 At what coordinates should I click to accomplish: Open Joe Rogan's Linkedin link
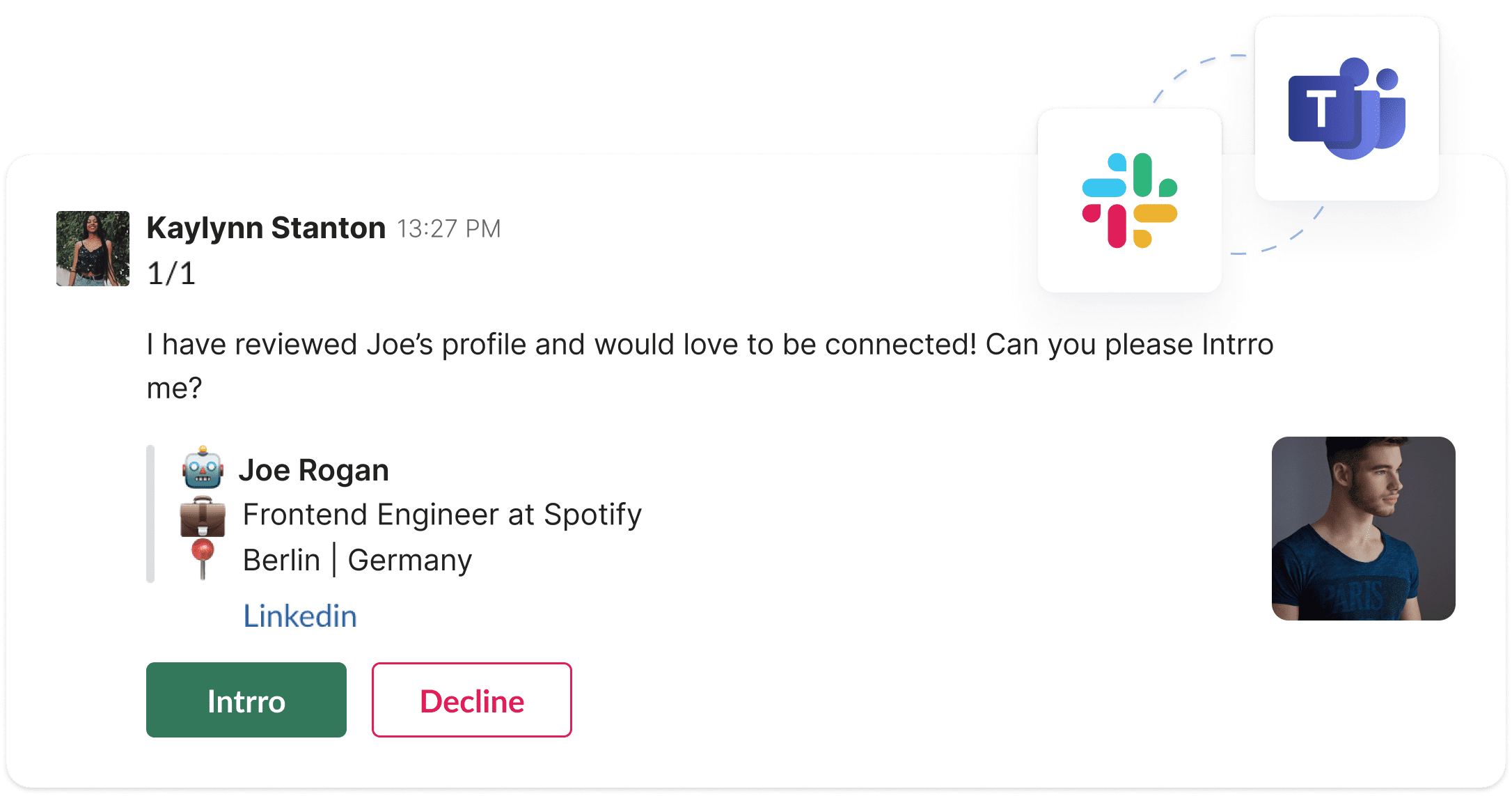click(300, 616)
